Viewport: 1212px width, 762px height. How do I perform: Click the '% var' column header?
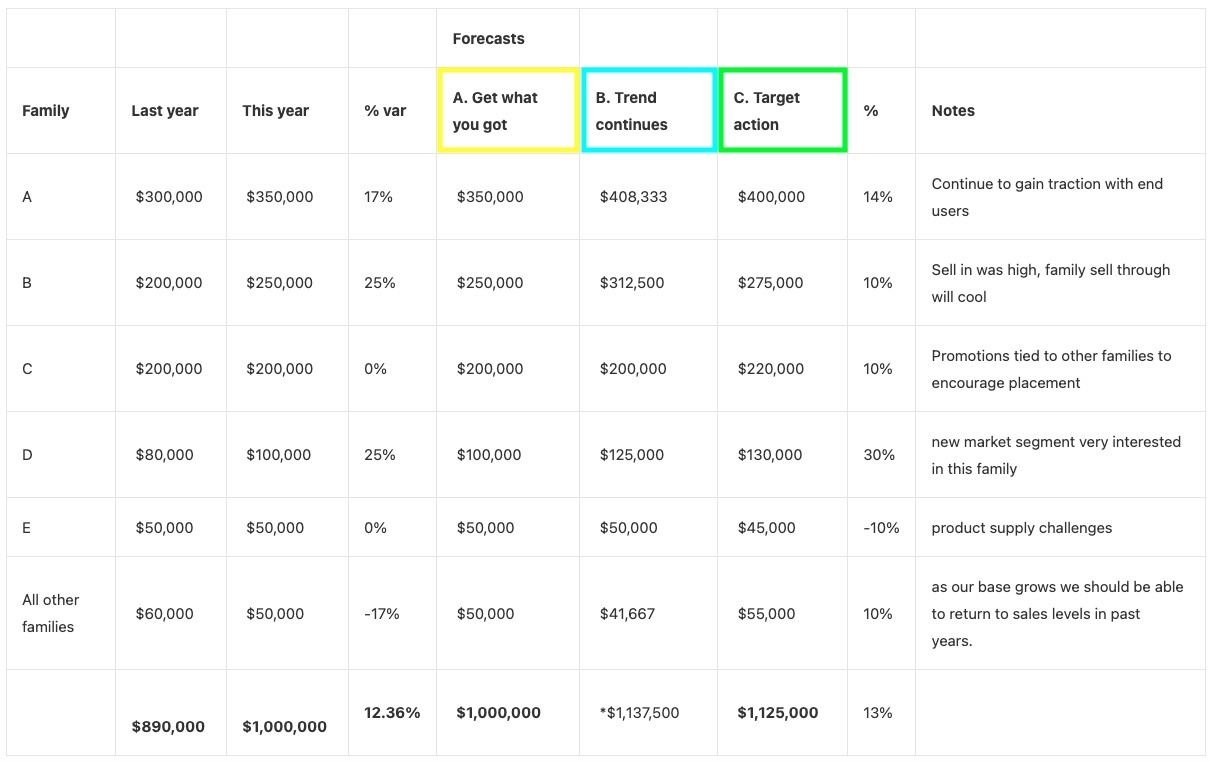point(385,111)
